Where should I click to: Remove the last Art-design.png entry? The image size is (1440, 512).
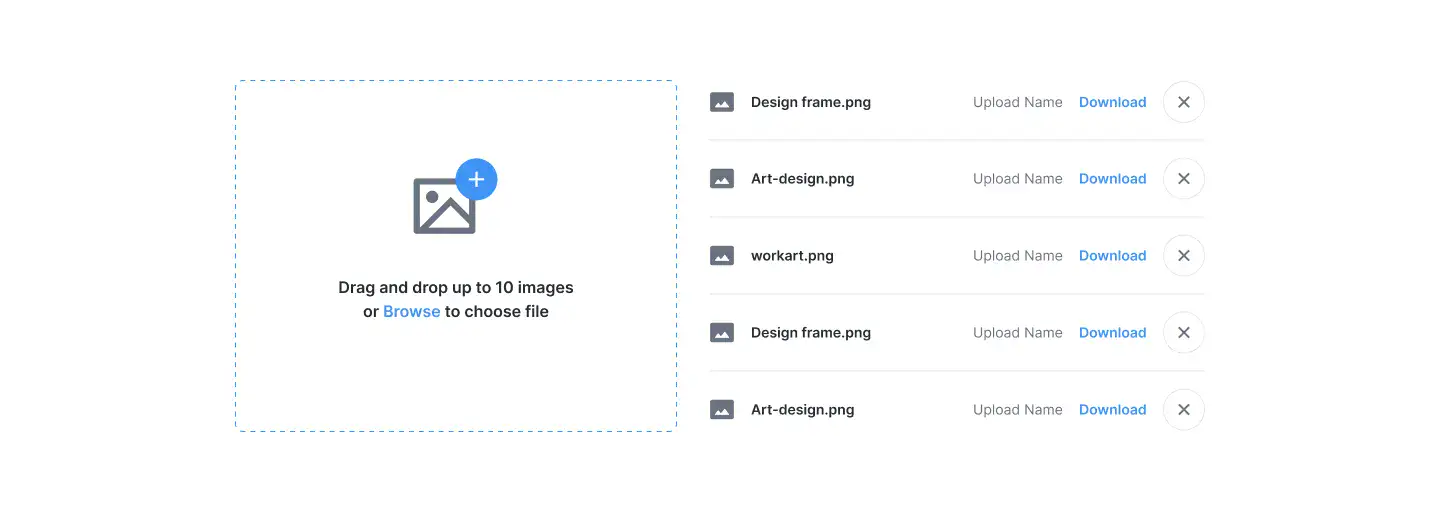(1184, 410)
